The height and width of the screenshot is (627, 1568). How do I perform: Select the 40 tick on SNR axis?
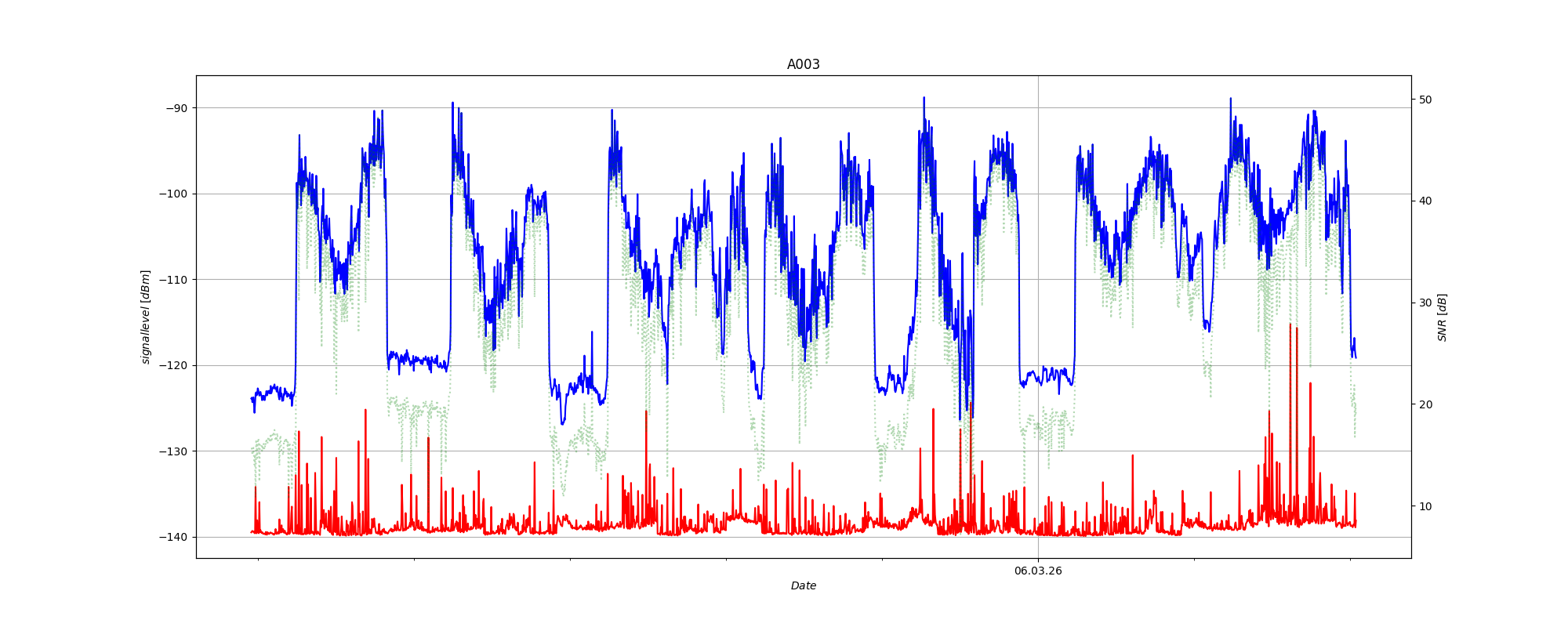(x=1425, y=201)
